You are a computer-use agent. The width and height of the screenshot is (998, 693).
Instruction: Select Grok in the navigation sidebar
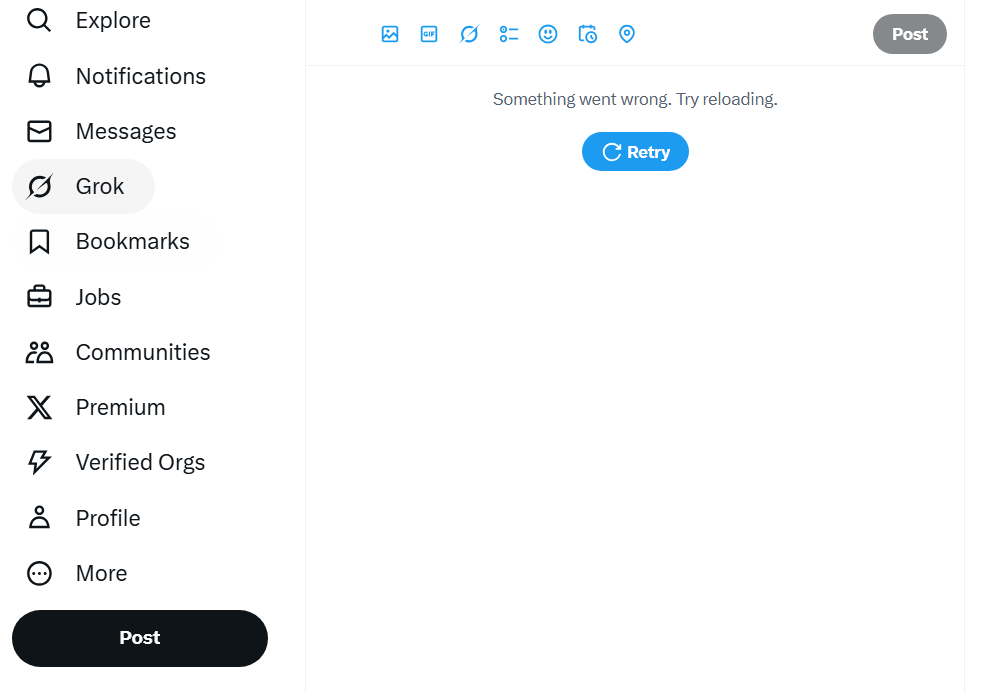99,186
